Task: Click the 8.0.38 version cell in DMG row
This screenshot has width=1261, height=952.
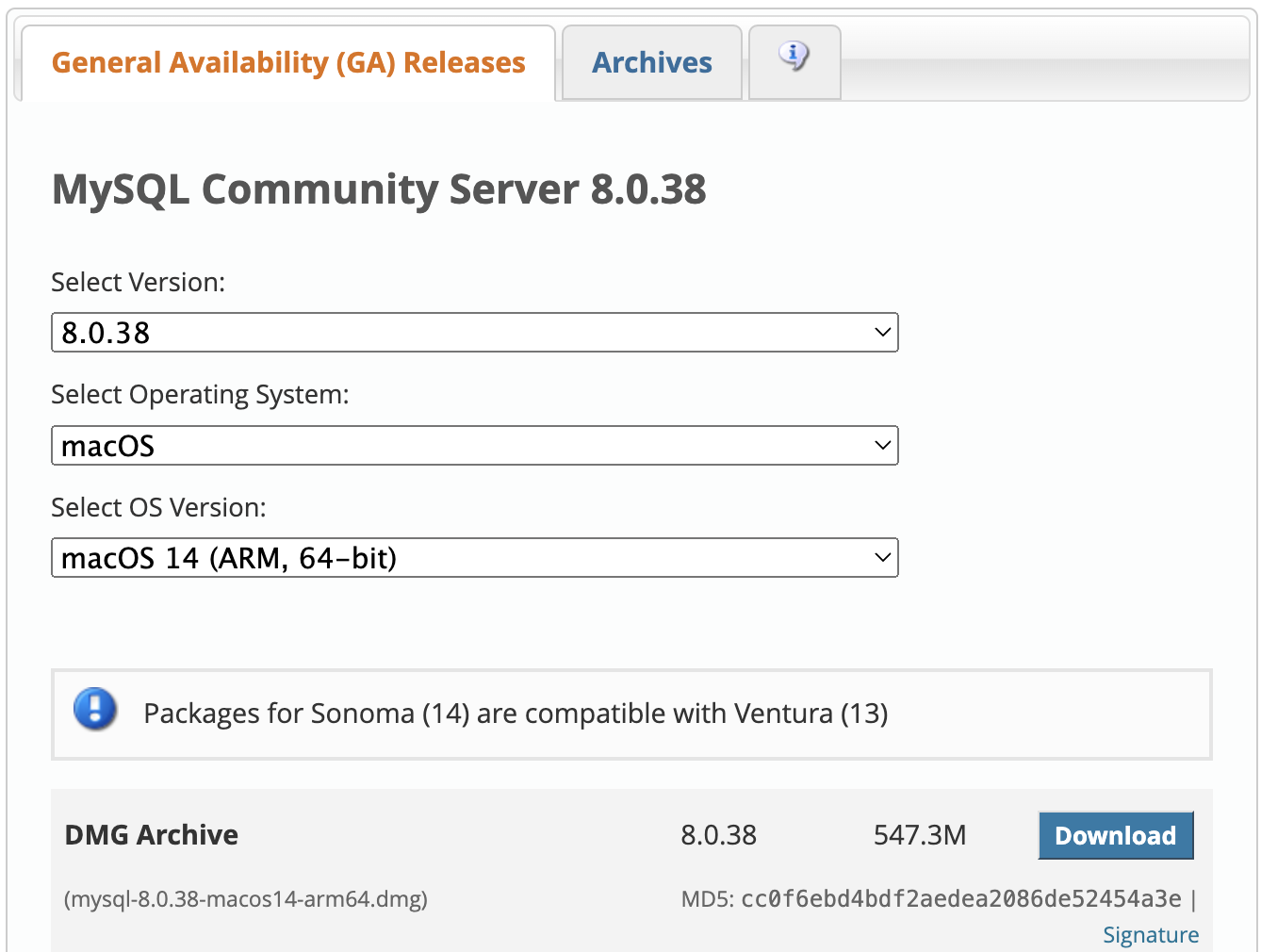Action: point(719,835)
